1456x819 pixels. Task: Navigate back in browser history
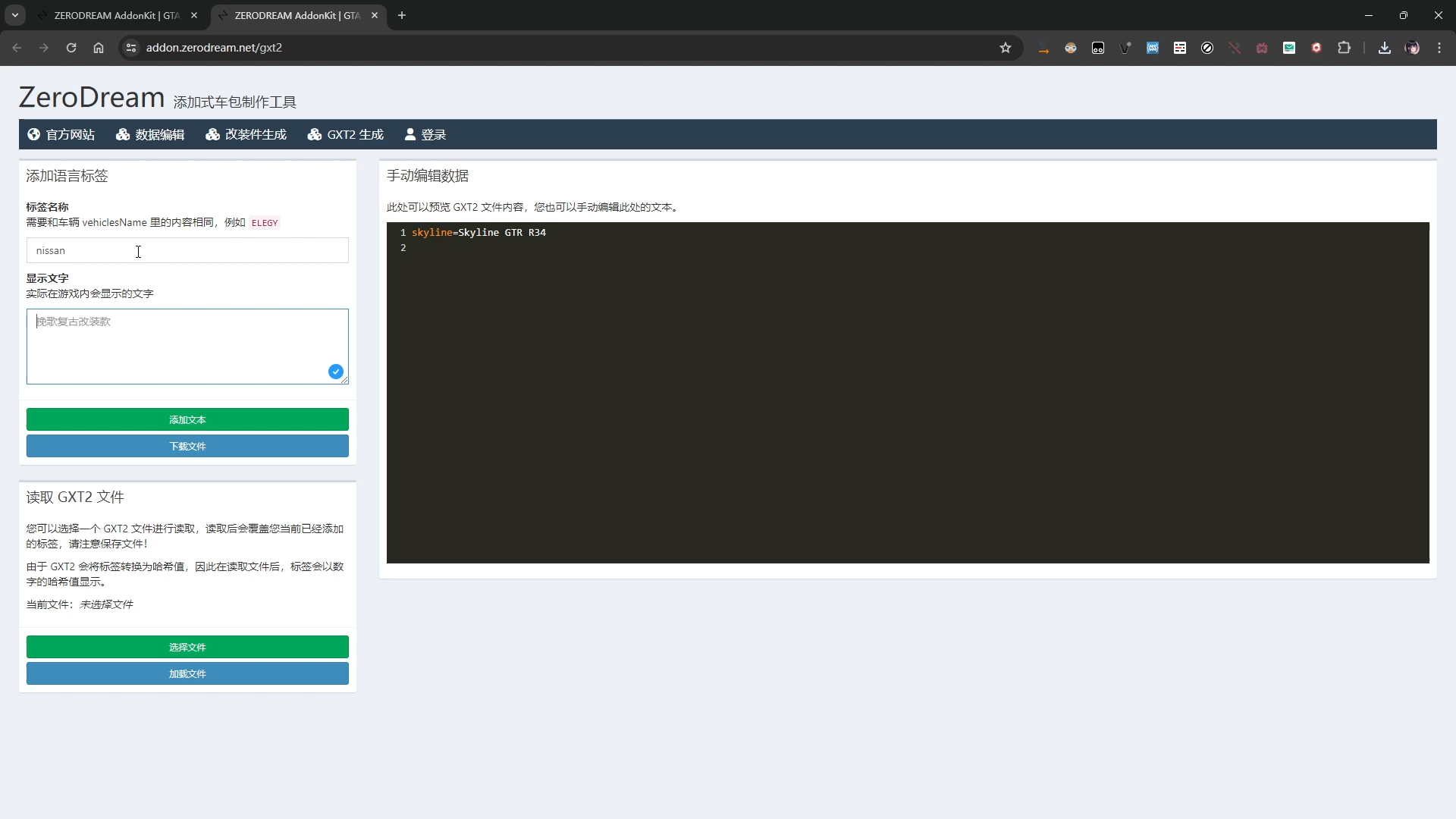pos(17,48)
